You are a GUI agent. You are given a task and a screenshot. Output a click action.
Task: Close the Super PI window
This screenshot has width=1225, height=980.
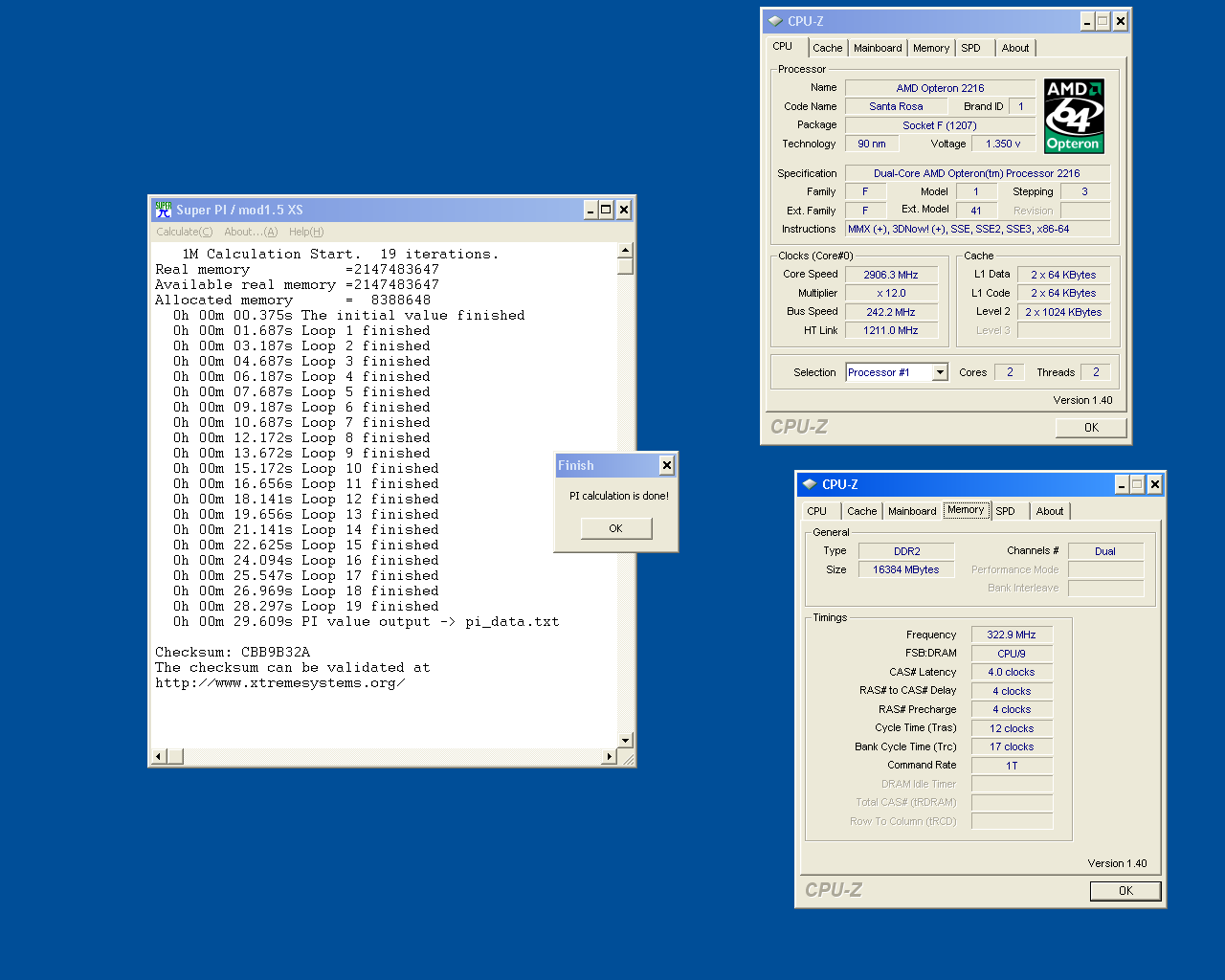(623, 210)
